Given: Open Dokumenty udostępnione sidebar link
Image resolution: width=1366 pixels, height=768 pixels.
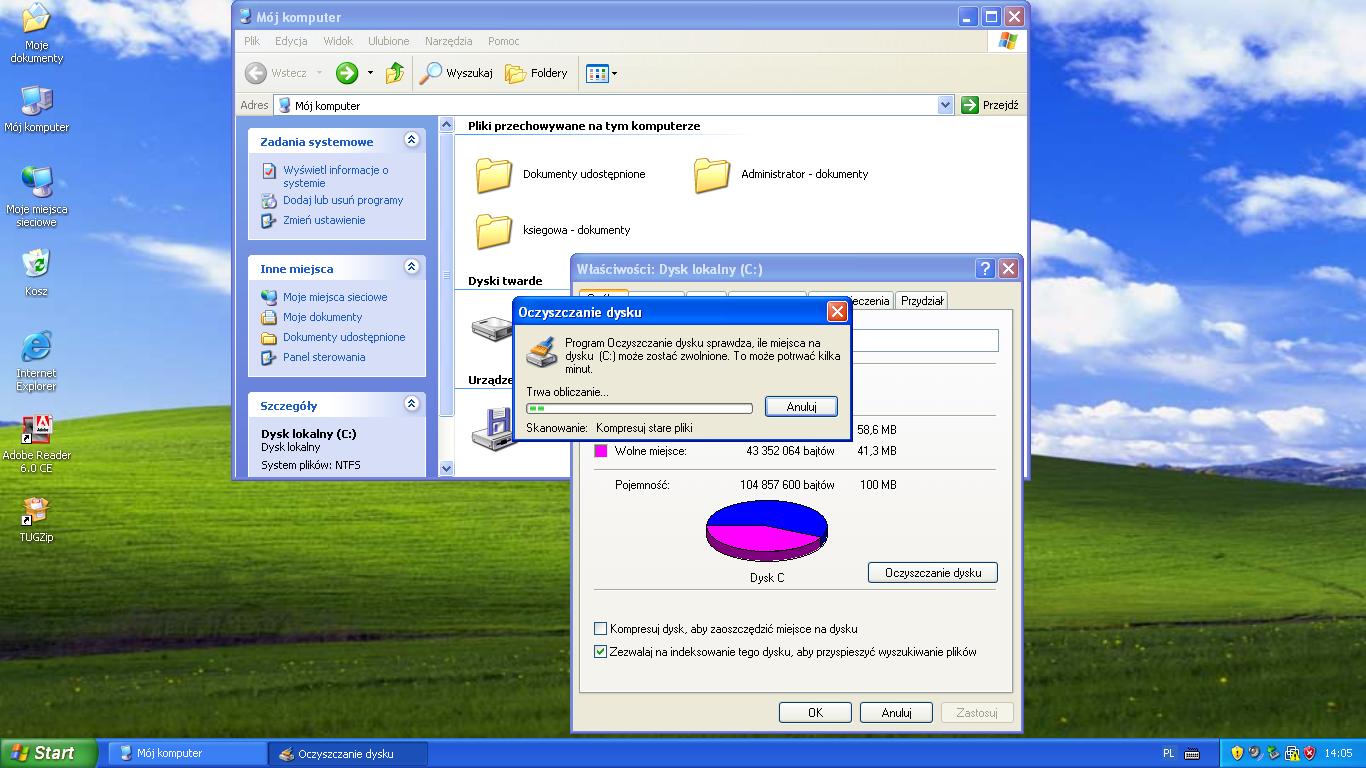Looking at the screenshot, I should [x=344, y=337].
